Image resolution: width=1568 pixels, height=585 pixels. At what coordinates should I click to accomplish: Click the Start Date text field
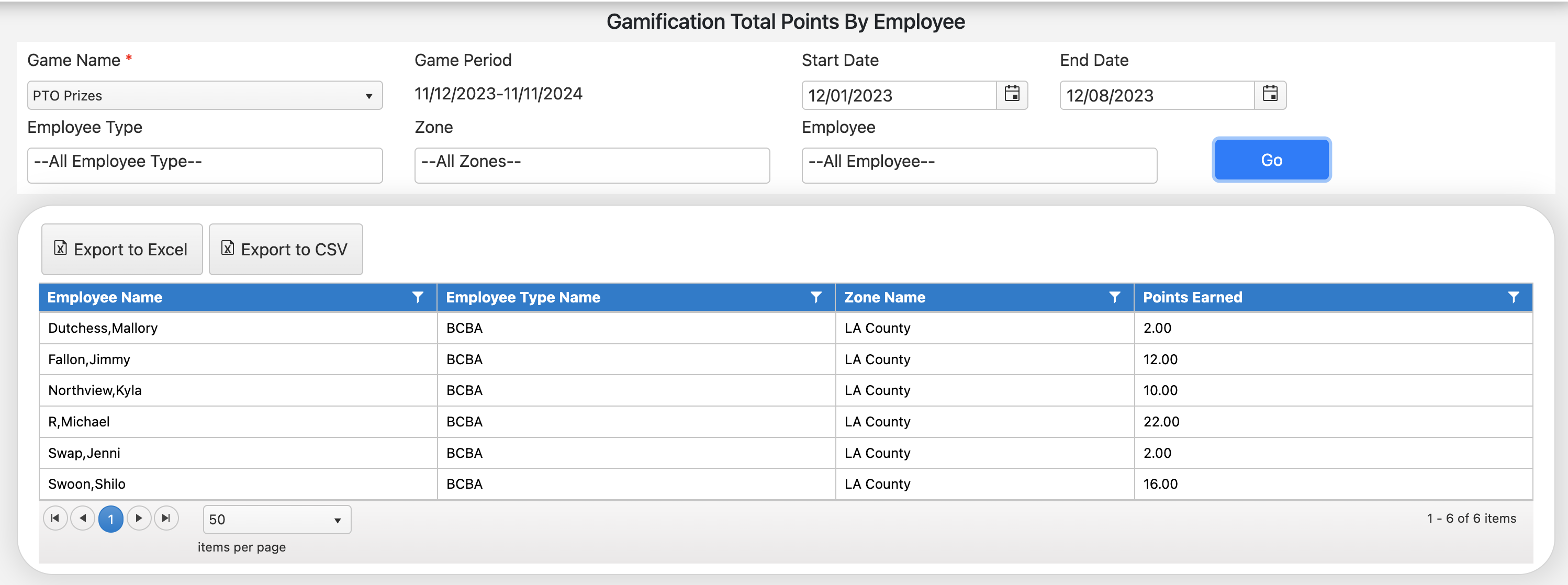pyautogui.click(x=899, y=96)
